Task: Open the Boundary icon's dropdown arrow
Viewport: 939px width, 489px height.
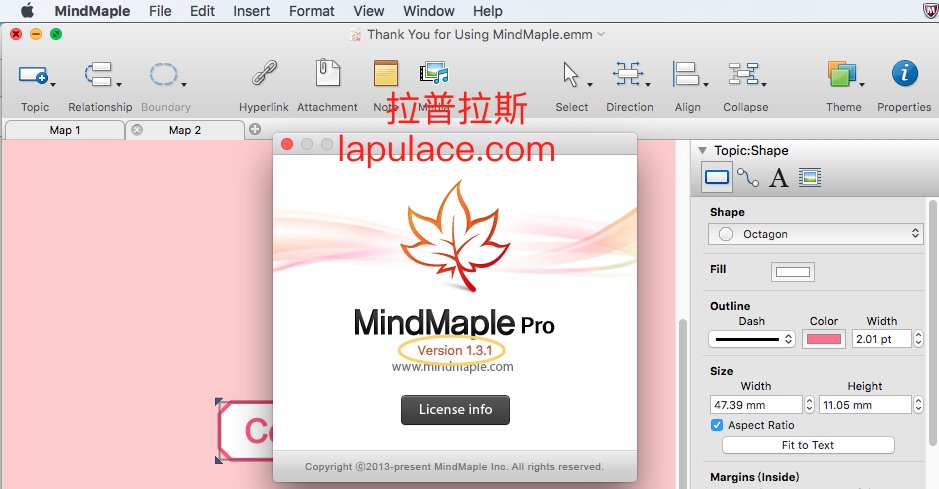Action: point(183,84)
